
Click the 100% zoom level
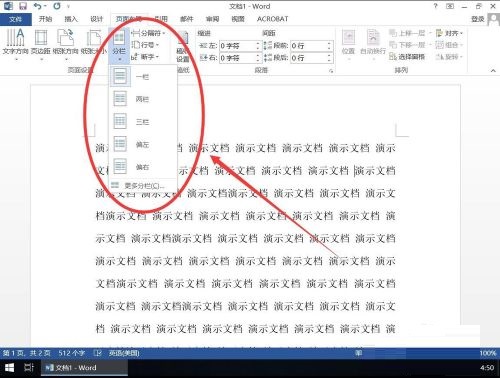pyautogui.click(x=488, y=353)
